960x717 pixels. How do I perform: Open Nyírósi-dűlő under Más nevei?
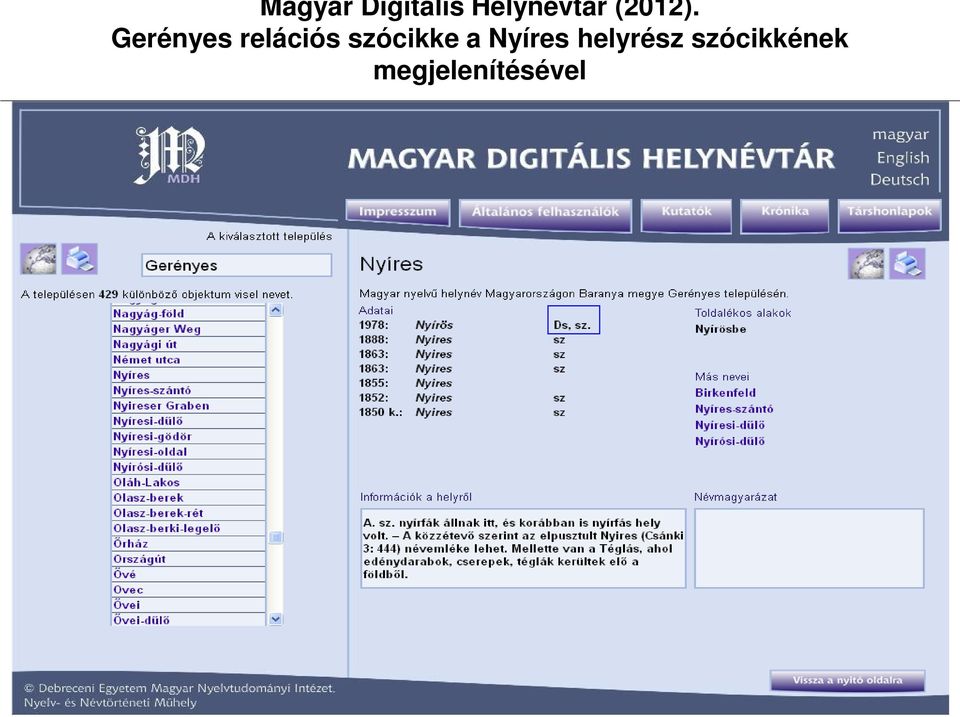(x=730, y=441)
